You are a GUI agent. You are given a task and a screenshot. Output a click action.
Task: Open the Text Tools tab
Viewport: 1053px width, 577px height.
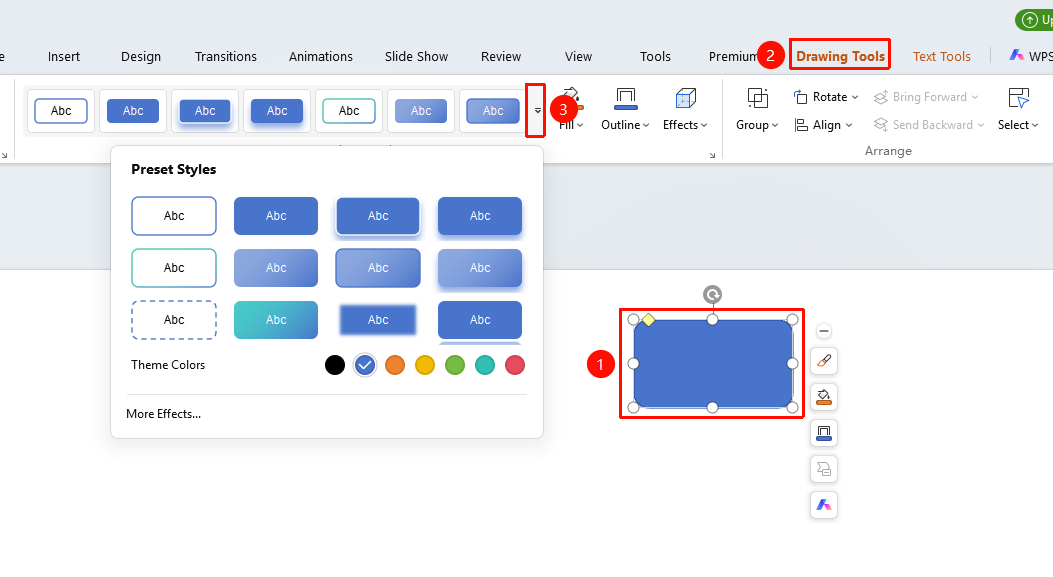(x=942, y=56)
